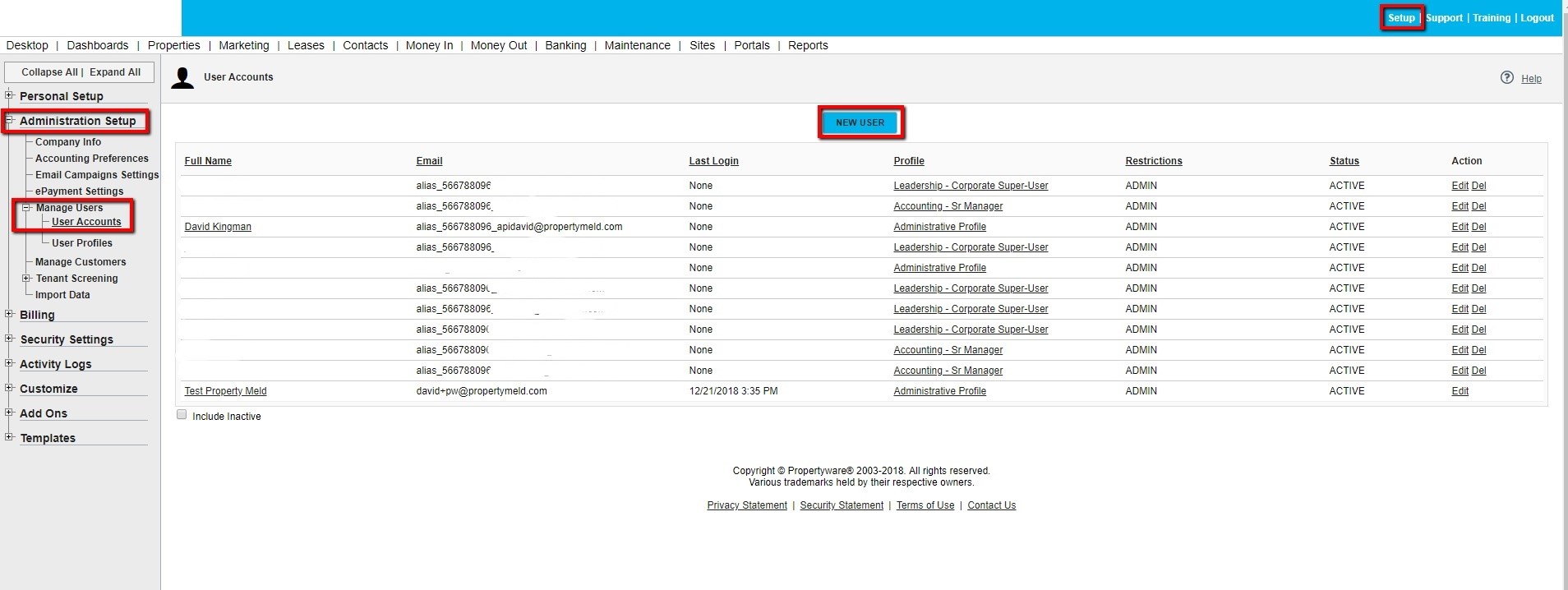Screen dimensions: 1568x590
Task: Open the Reports menu
Action: 807,45
